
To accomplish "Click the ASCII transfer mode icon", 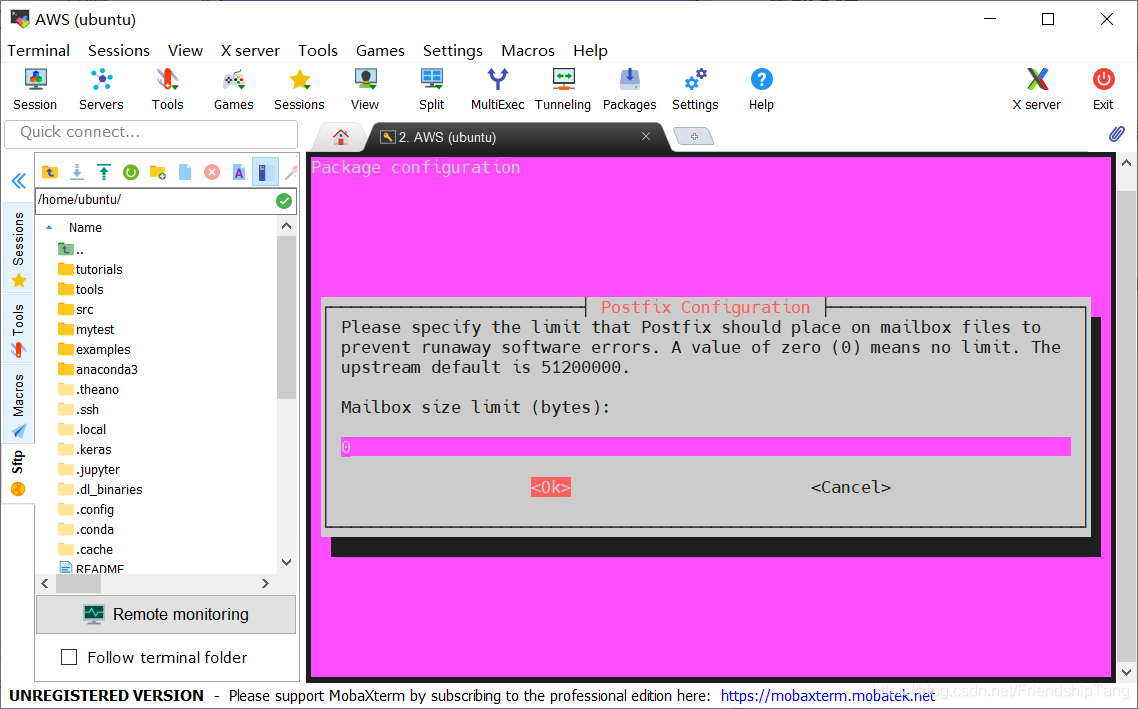I will click(239, 172).
